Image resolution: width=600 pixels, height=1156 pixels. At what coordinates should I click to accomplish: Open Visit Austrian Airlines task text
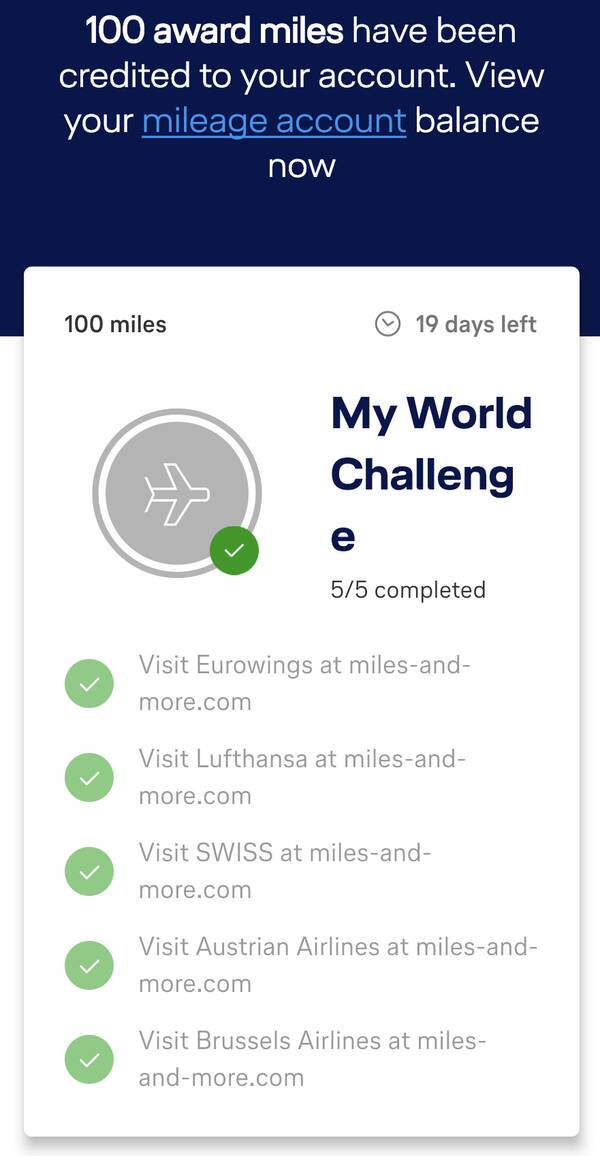coord(337,964)
